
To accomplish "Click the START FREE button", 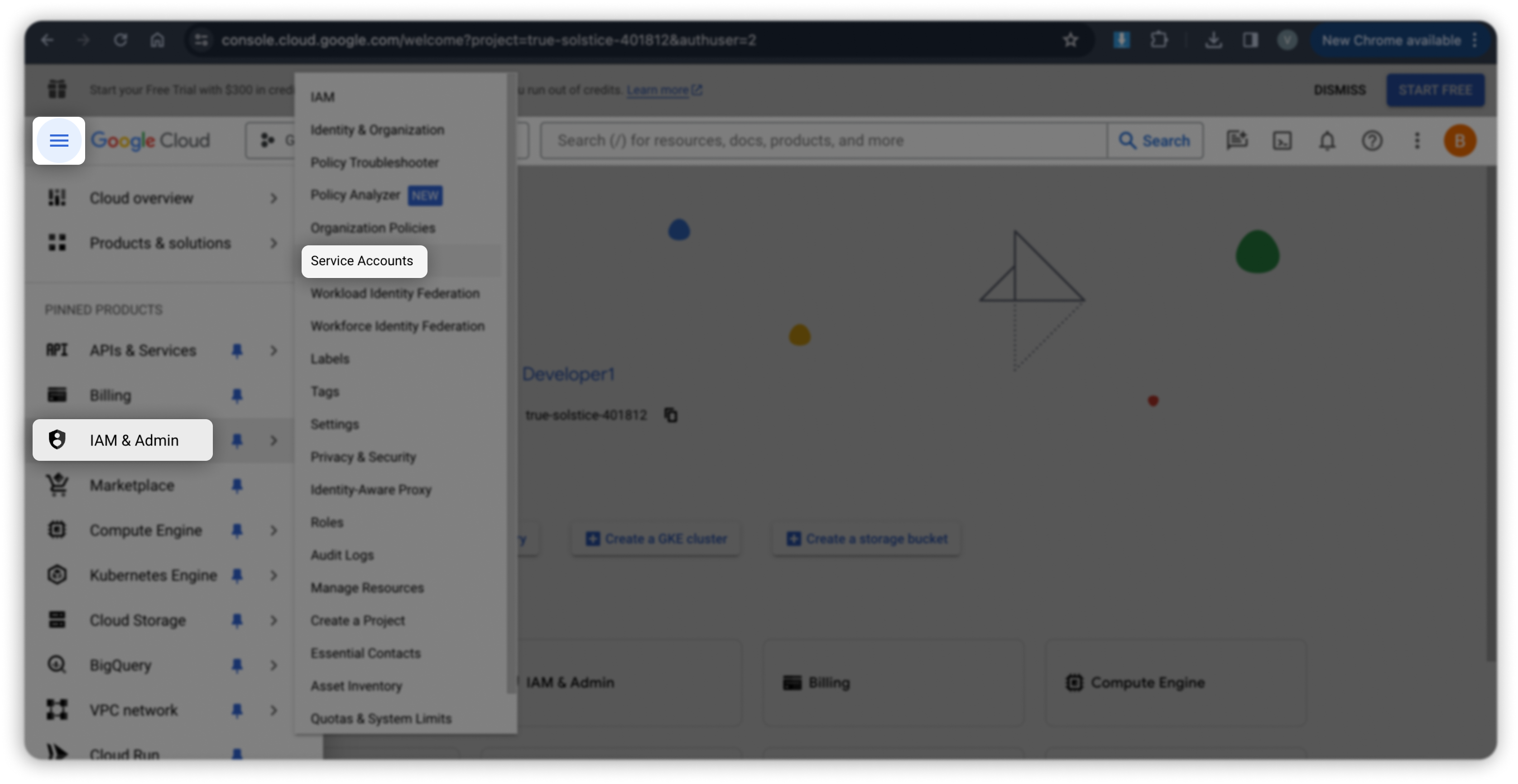I will coord(1435,90).
